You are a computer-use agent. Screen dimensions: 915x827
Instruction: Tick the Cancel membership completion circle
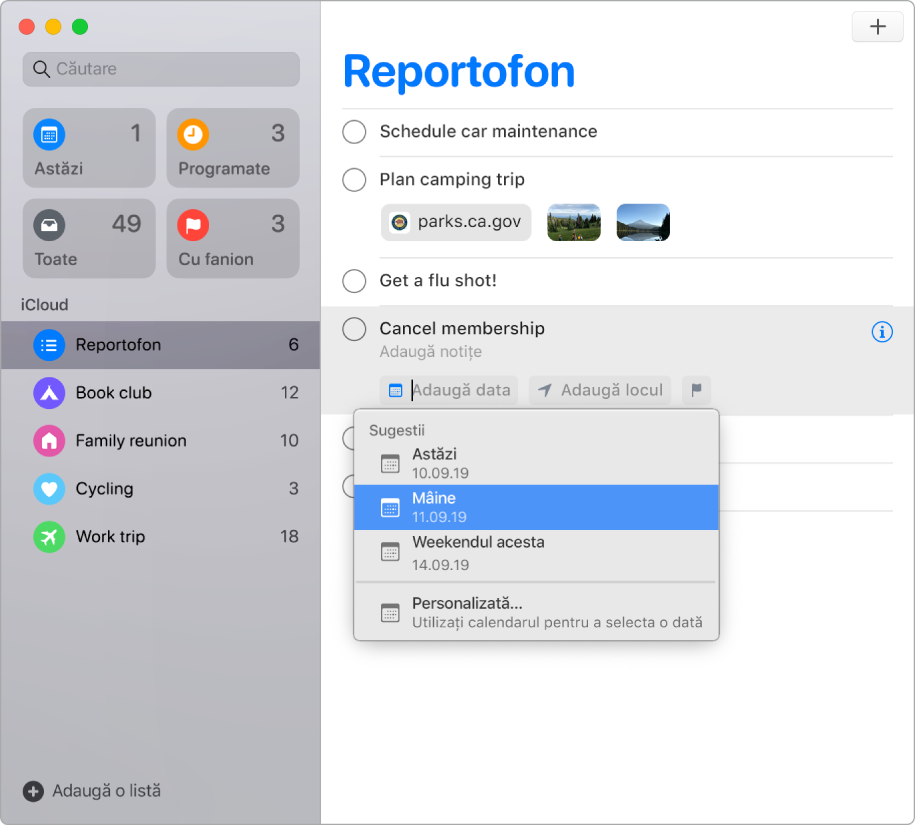coord(354,329)
